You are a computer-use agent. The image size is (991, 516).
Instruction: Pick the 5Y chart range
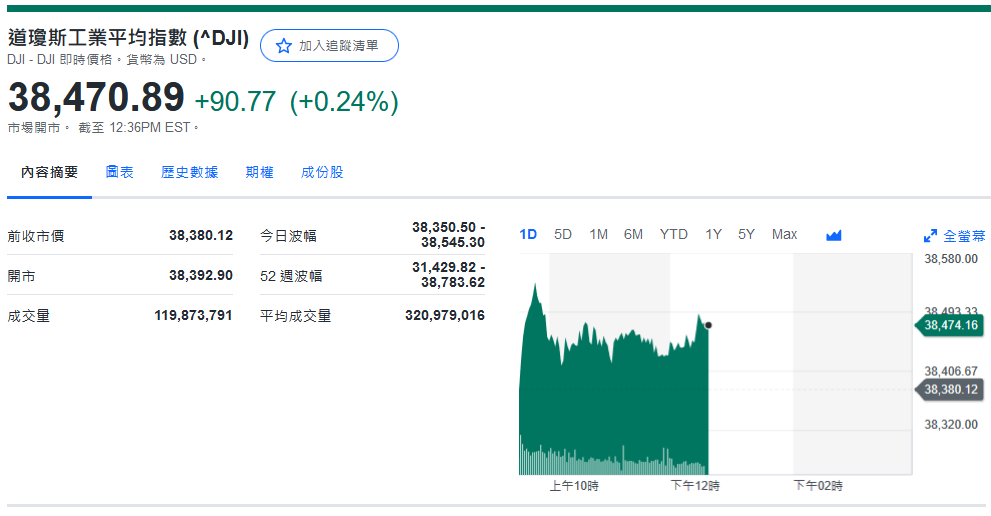coord(746,234)
